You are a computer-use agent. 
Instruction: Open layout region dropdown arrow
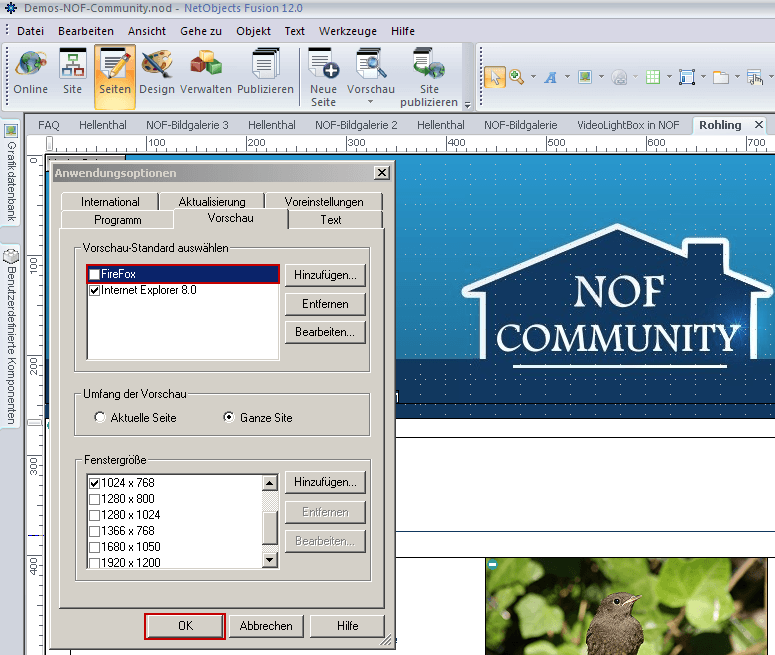[703, 77]
